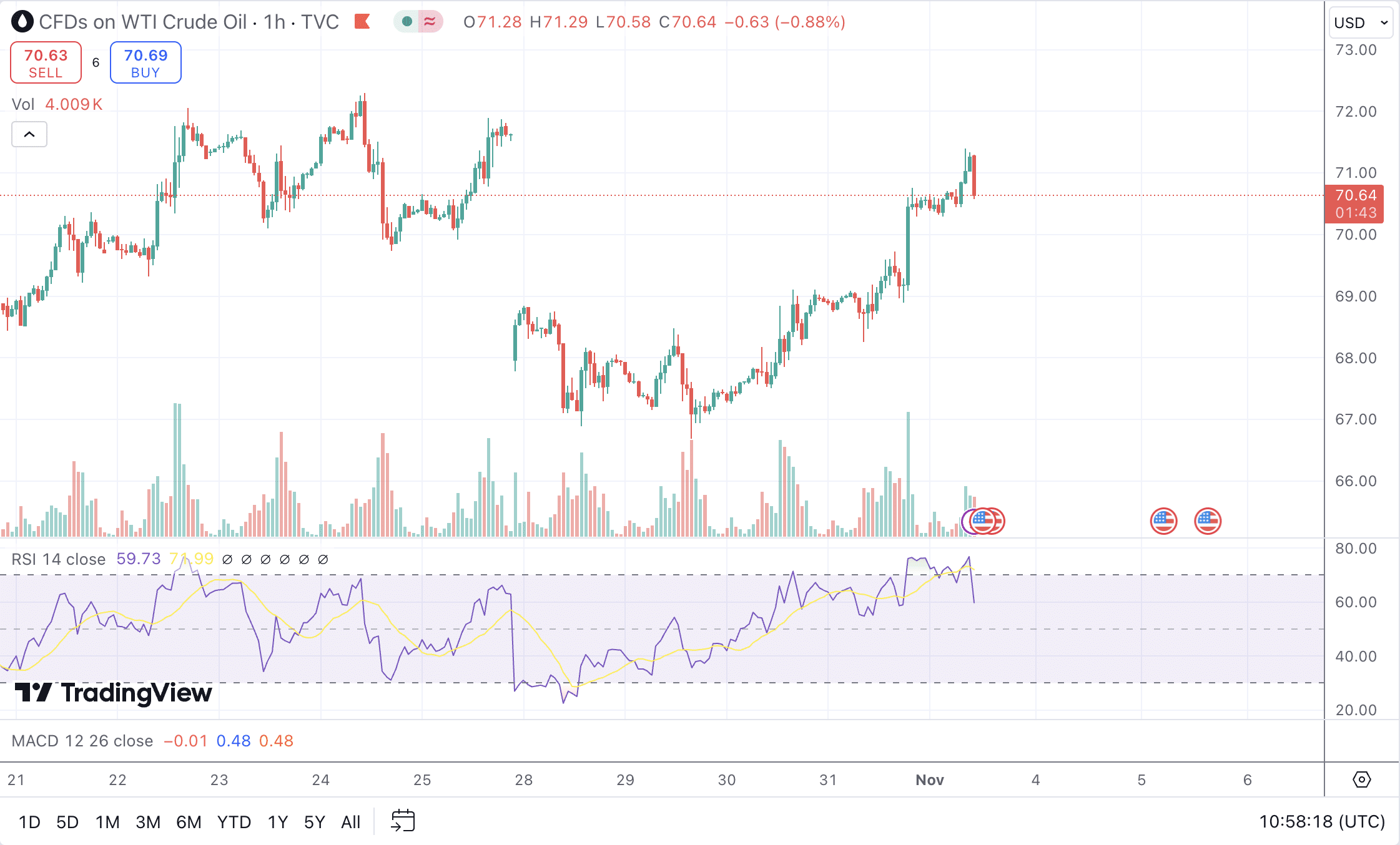Click the pink approximate-data indicator icon
The image size is (1400, 845).
[x=430, y=22]
